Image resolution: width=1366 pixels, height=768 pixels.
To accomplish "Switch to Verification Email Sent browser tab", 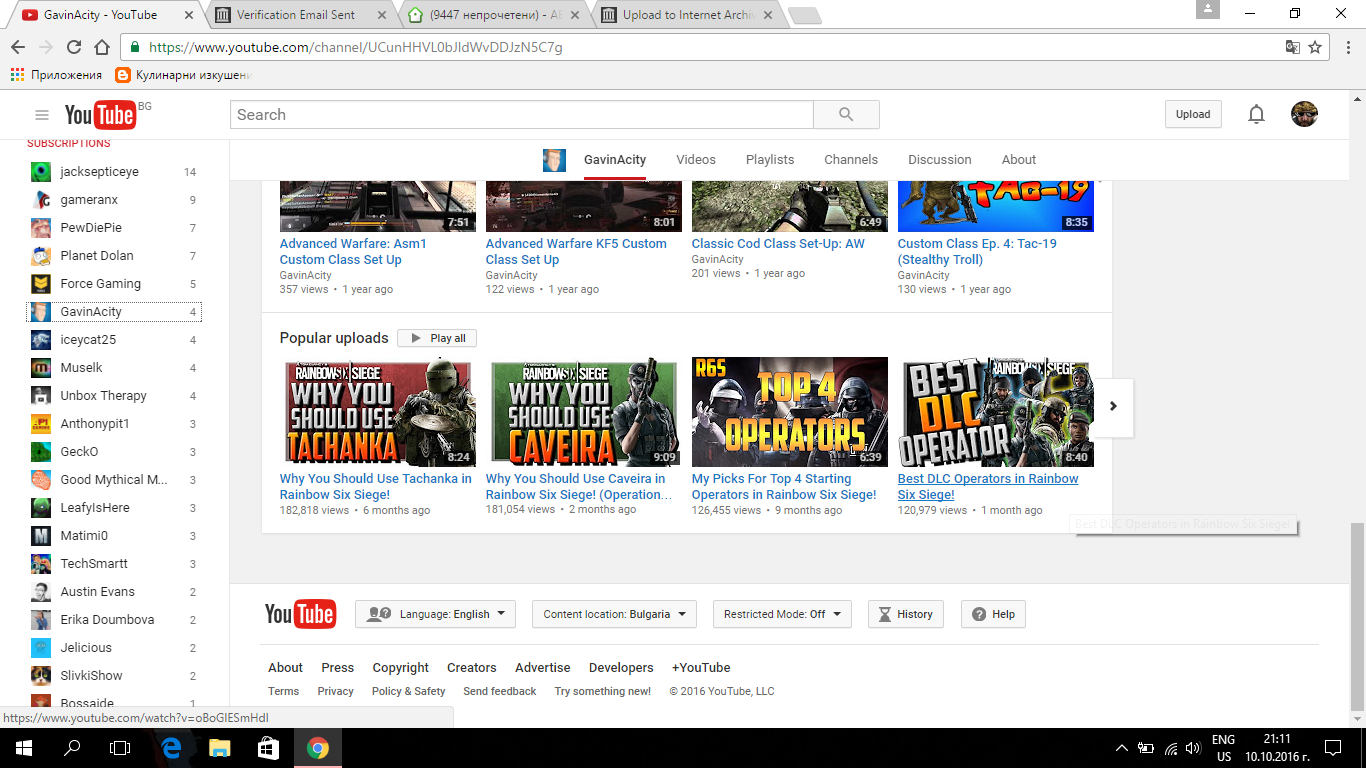I will pos(300,15).
